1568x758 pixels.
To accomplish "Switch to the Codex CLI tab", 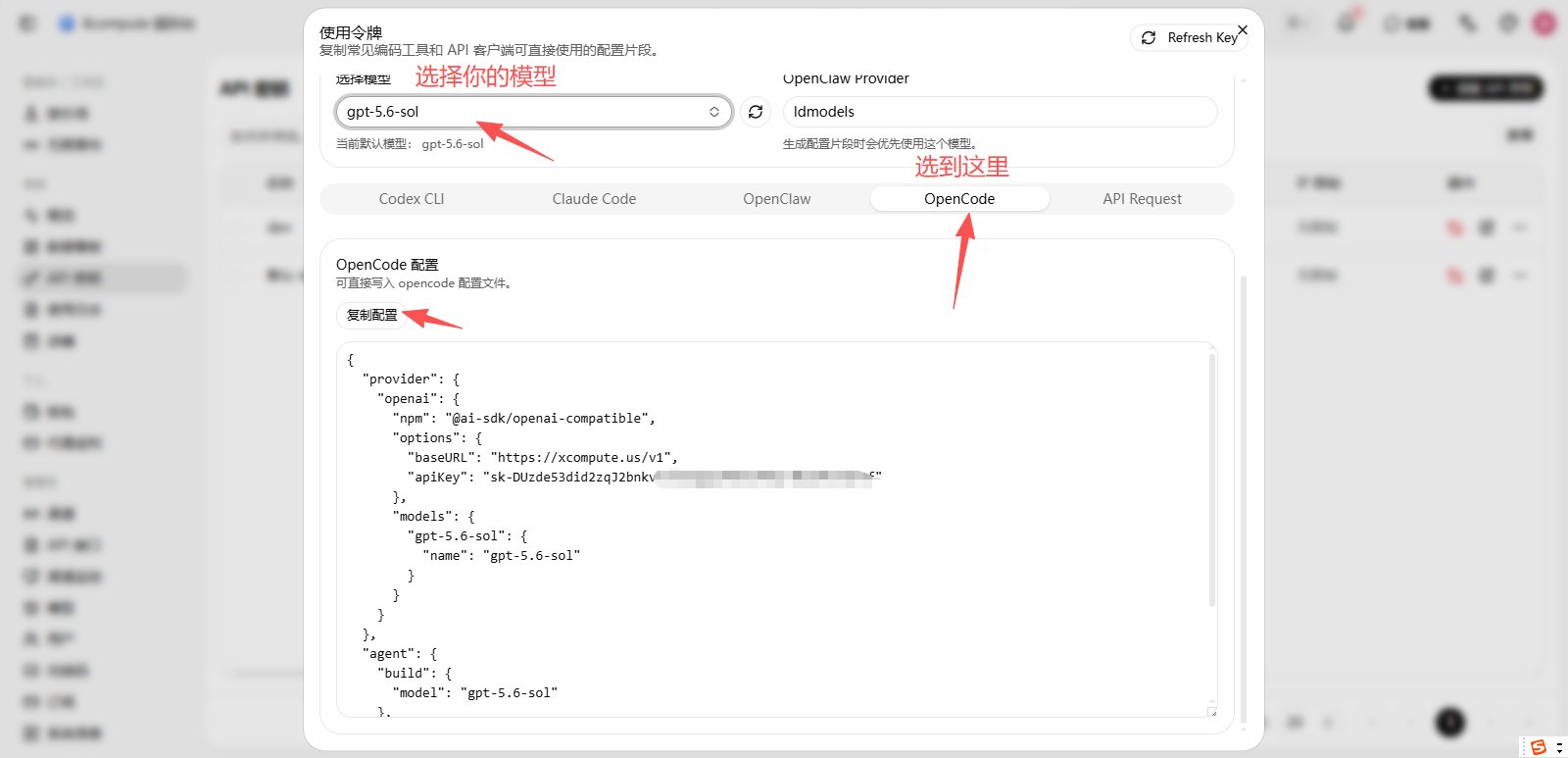I will click(x=412, y=199).
